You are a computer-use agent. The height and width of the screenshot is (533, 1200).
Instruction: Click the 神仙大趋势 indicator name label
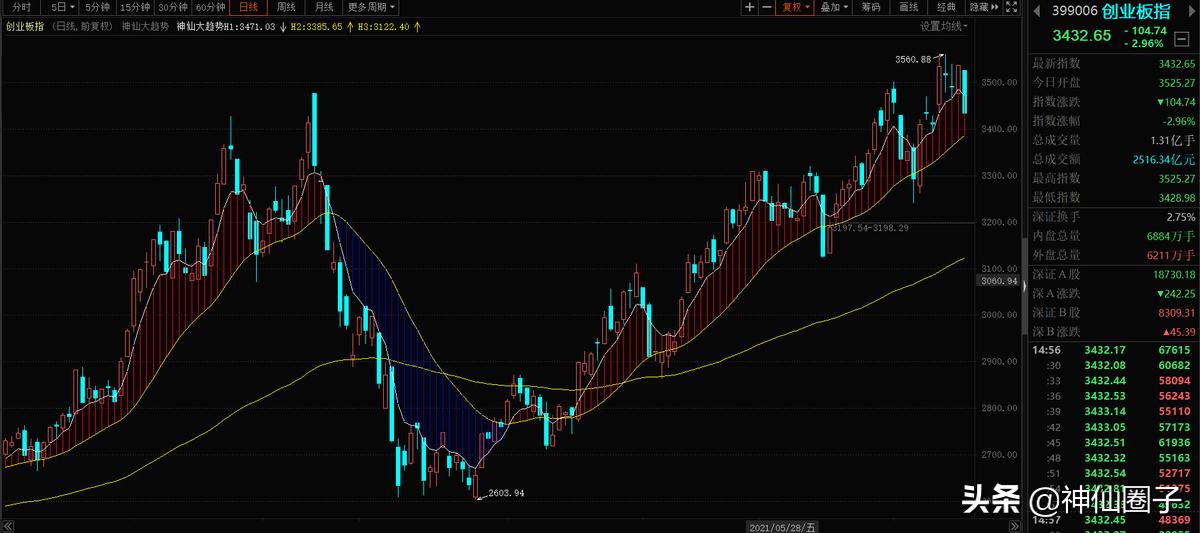pos(145,27)
